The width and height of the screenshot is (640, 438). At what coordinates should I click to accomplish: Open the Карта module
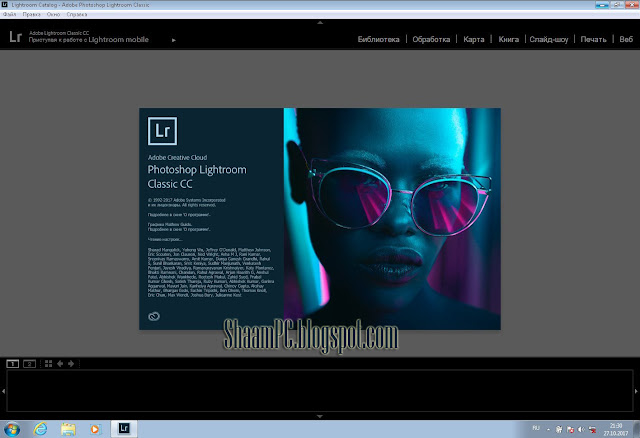pos(473,39)
